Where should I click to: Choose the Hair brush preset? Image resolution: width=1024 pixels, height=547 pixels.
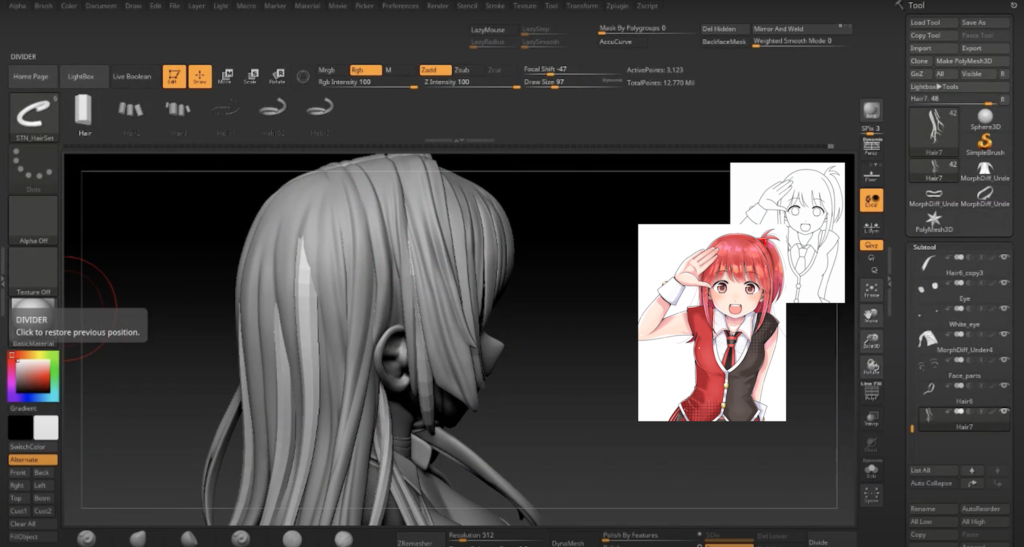point(84,115)
